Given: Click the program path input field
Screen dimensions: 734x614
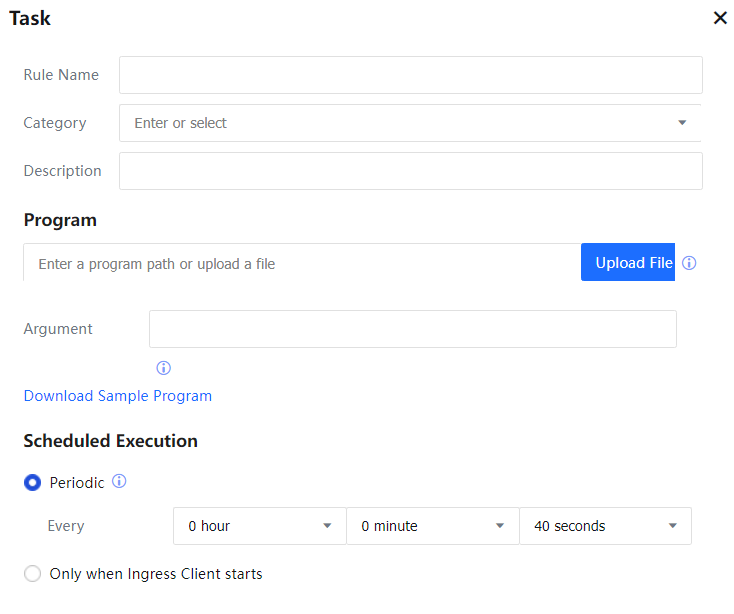Looking at the screenshot, I should point(300,264).
